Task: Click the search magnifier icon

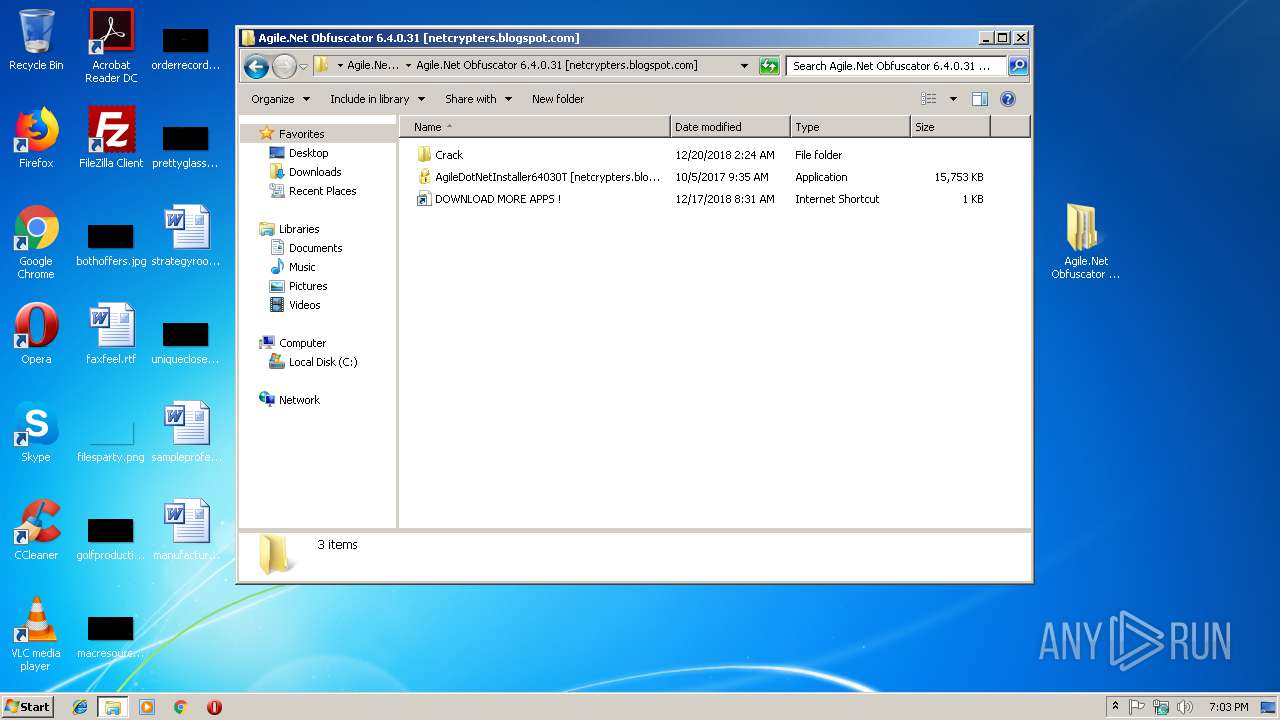Action: 1018,66
